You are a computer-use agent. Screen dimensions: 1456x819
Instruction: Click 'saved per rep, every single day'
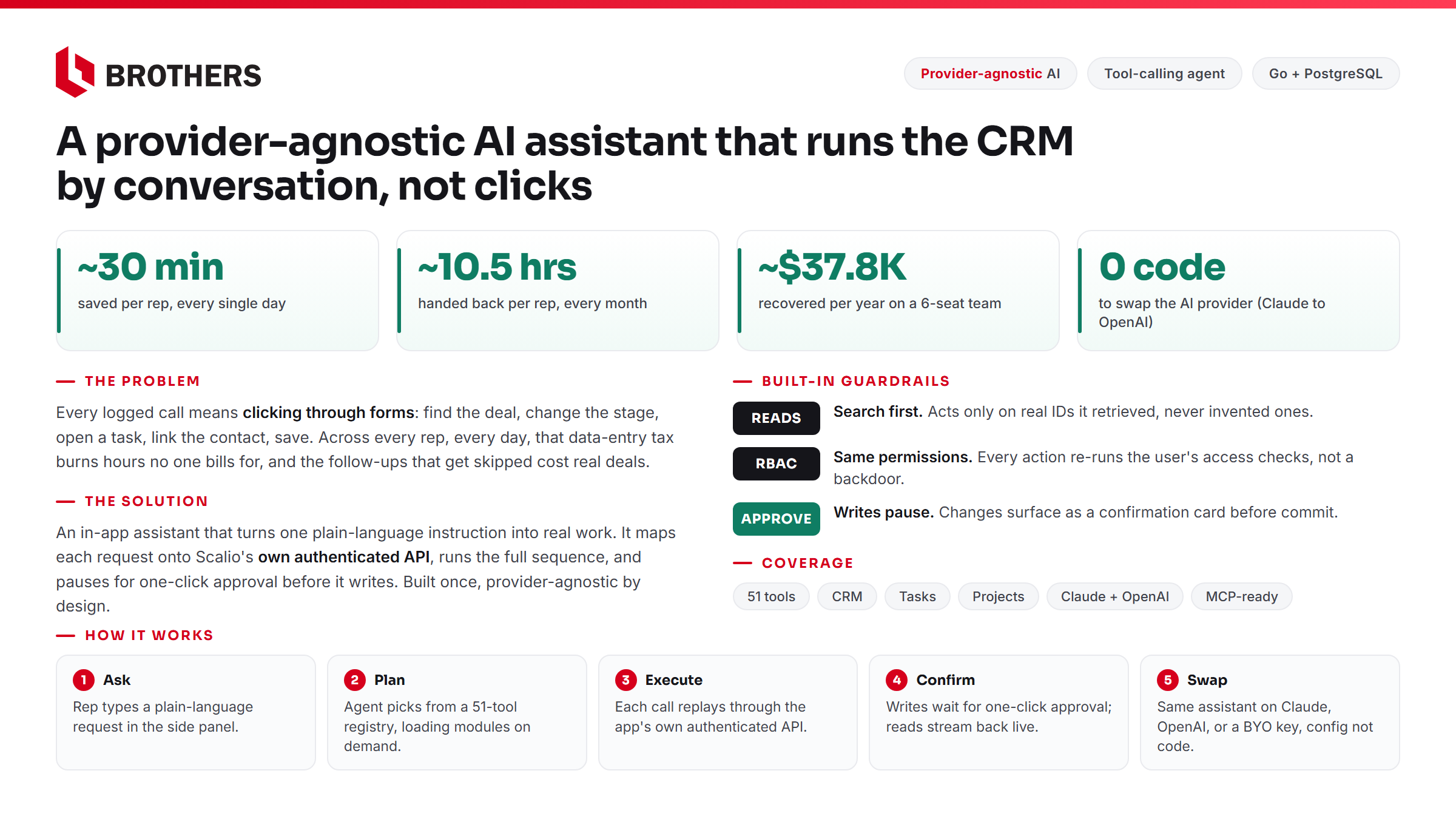click(181, 303)
